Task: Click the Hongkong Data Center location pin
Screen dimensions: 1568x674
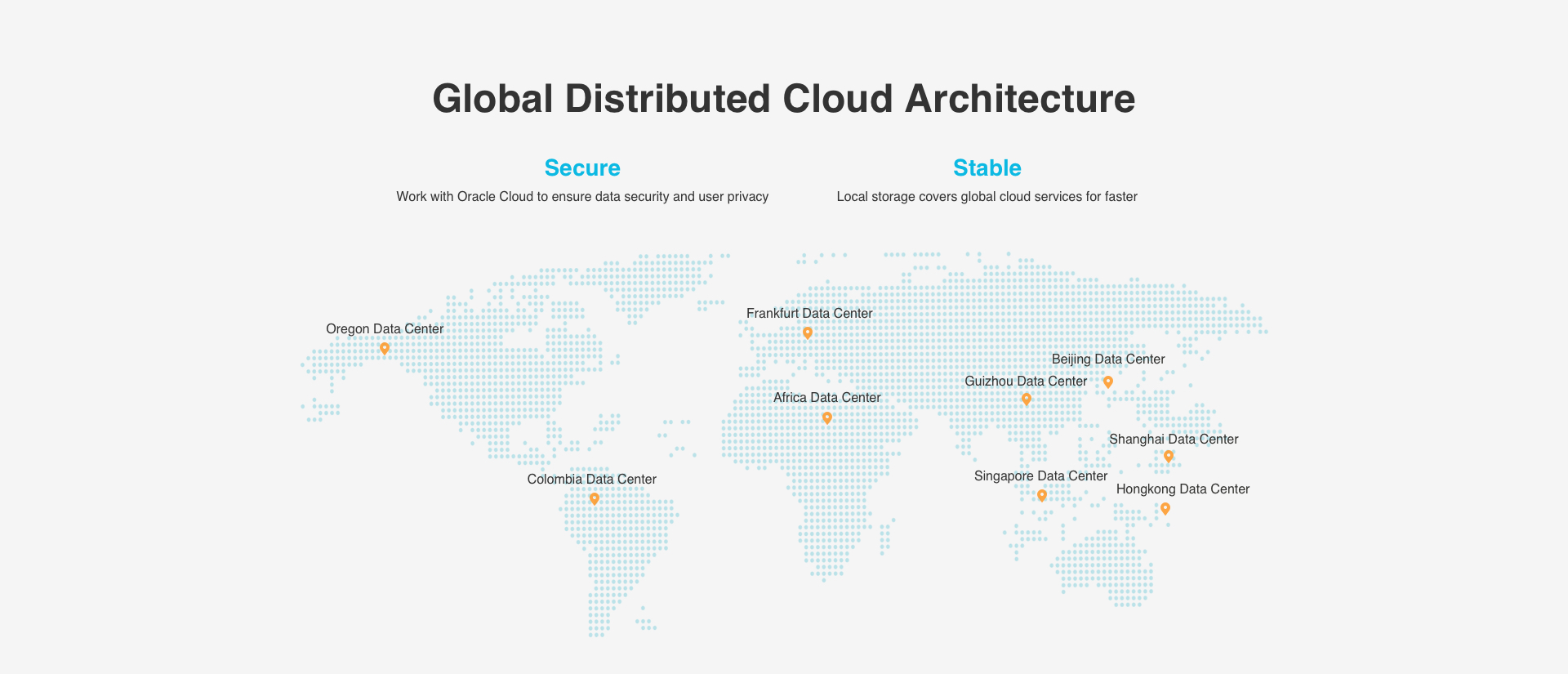Action: (1165, 508)
